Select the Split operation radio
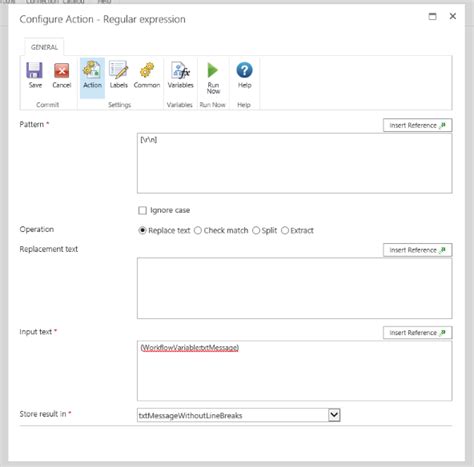Image resolution: width=474 pixels, height=467 pixels. tap(256, 230)
